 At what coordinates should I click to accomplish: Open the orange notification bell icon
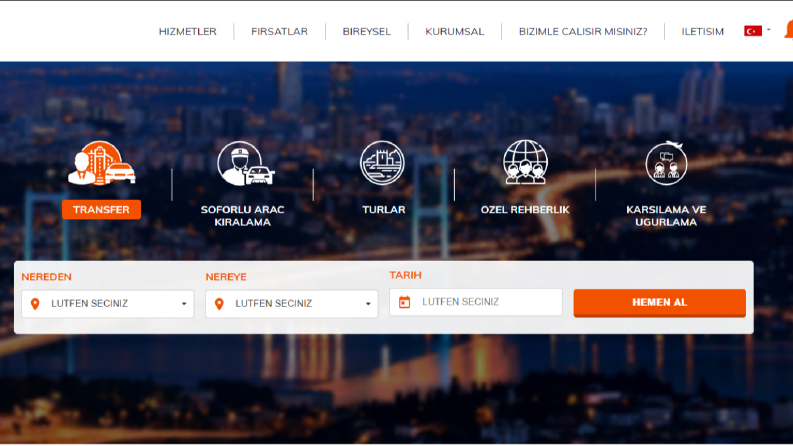pos(789,29)
